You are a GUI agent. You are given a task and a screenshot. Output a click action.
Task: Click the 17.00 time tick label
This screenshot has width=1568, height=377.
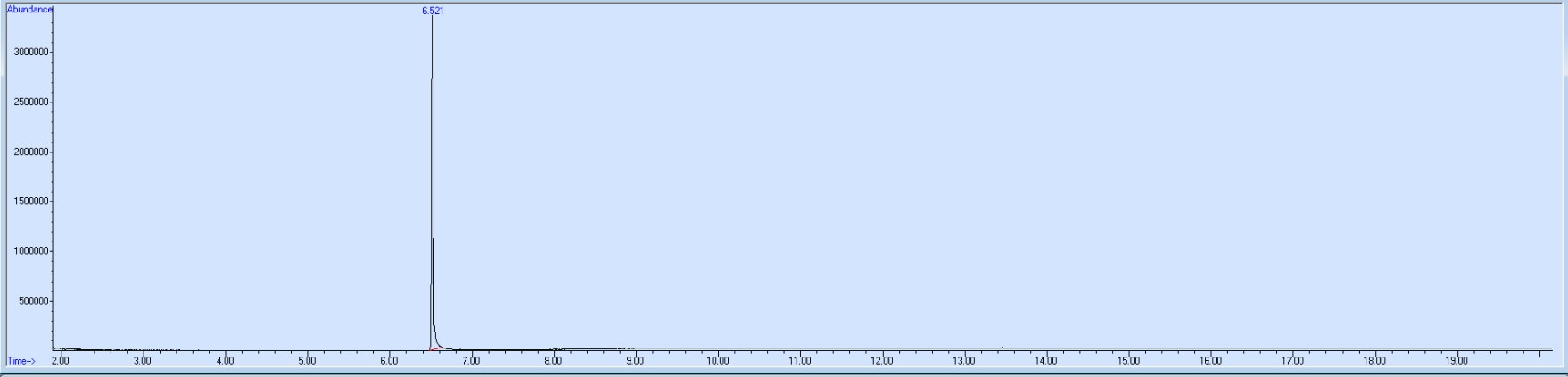pyautogui.click(x=1292, y=361)
